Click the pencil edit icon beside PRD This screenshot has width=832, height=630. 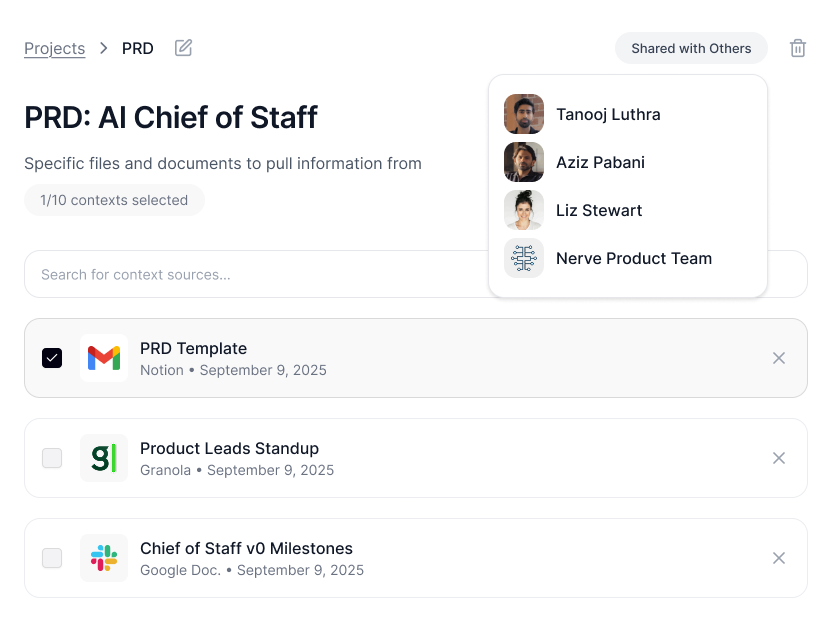click(x=183, y=48)
